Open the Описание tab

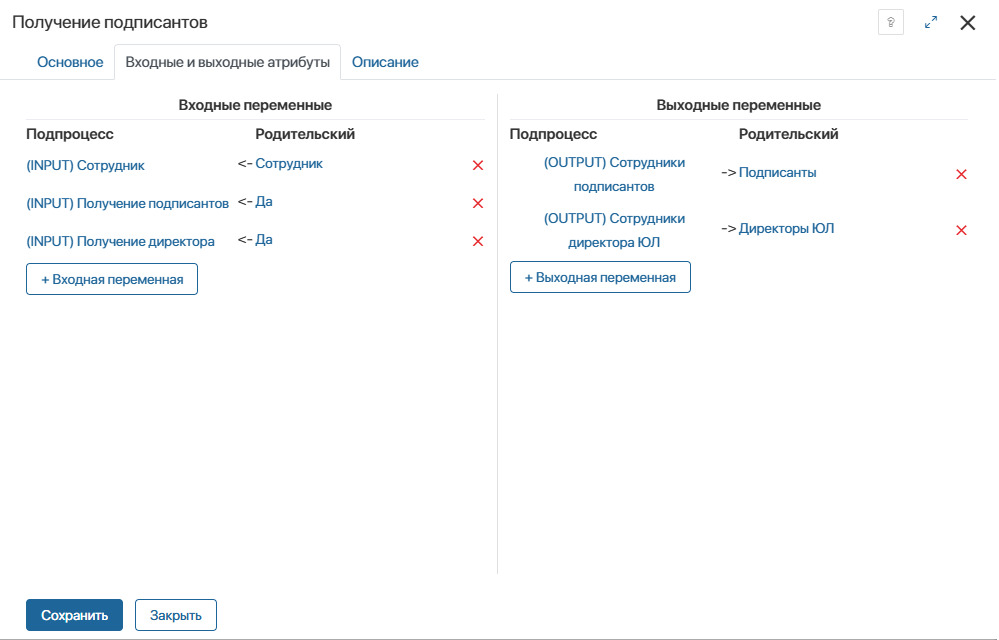[385, 62]
